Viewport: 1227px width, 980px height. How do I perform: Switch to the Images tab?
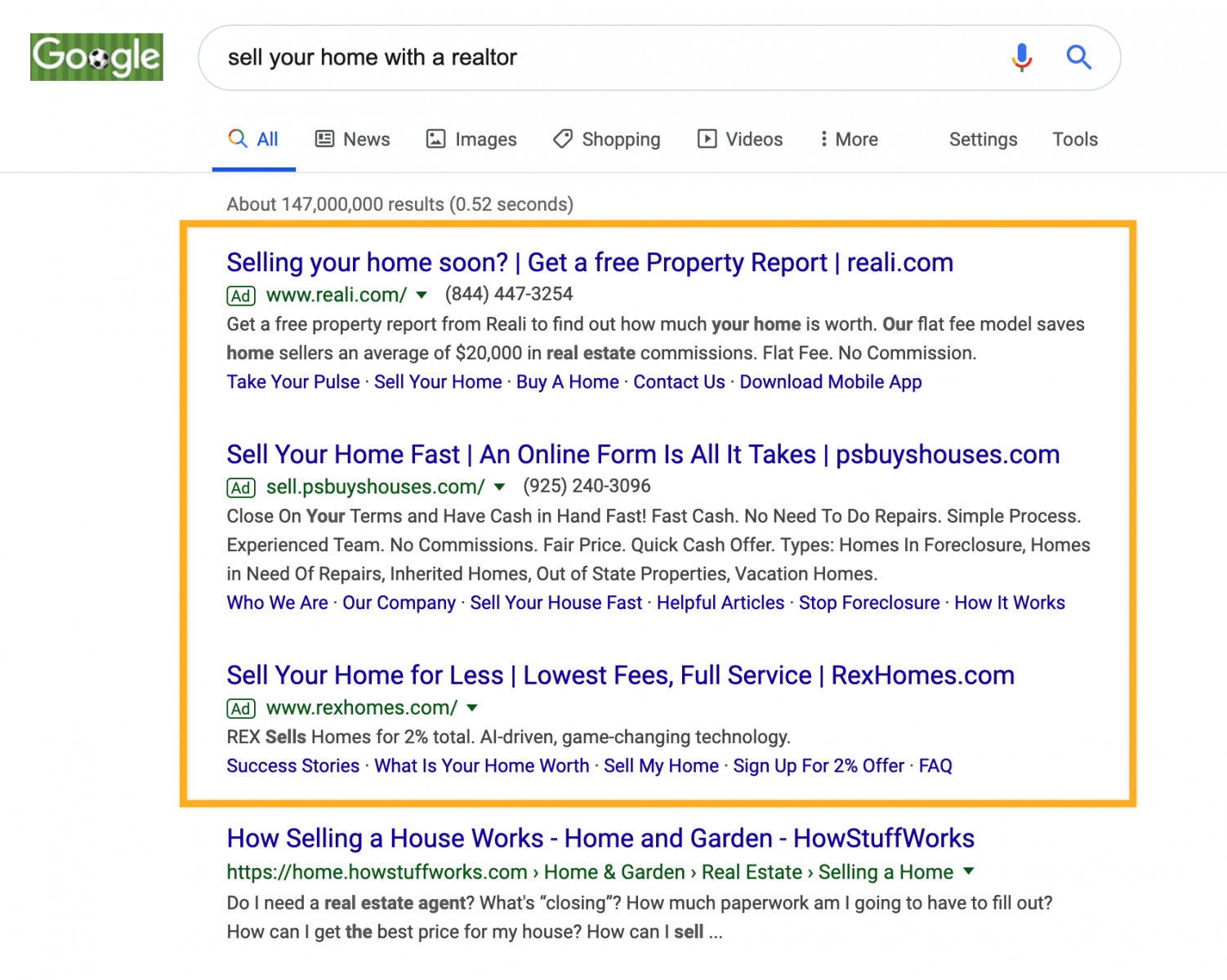[x=471, y=140]
